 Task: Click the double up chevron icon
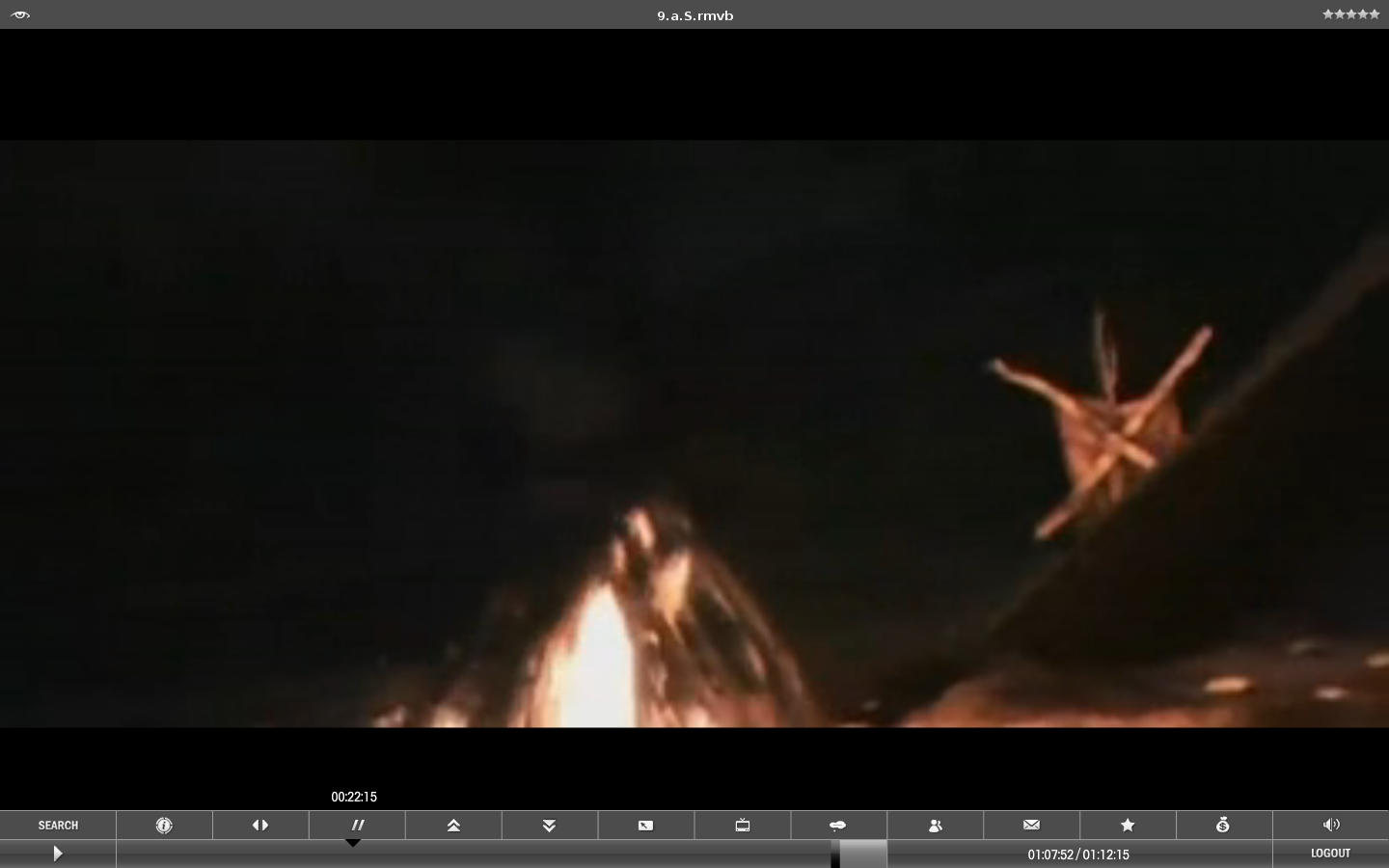click(453, 826)
